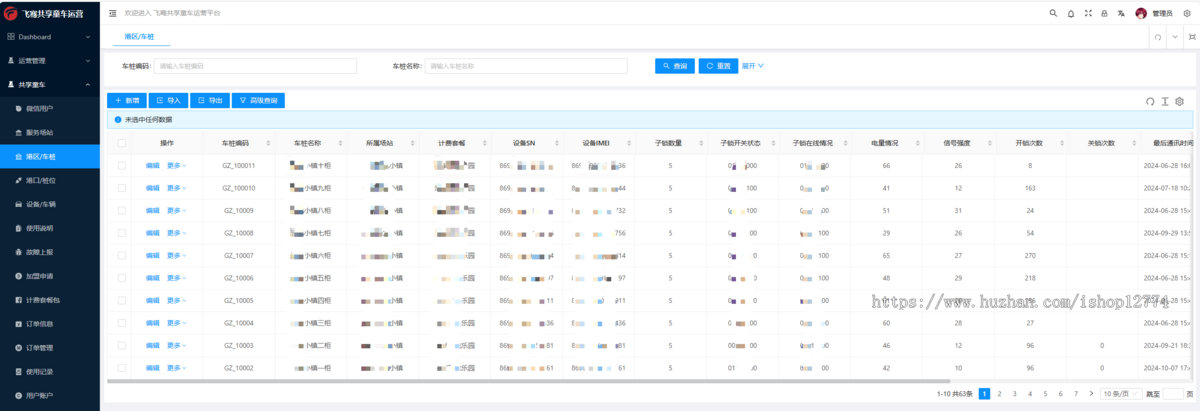The width and height of the screenshot is (1200, 411).
Task: Open 服务场站 in the sidebar
Action: tap(50, 132)
